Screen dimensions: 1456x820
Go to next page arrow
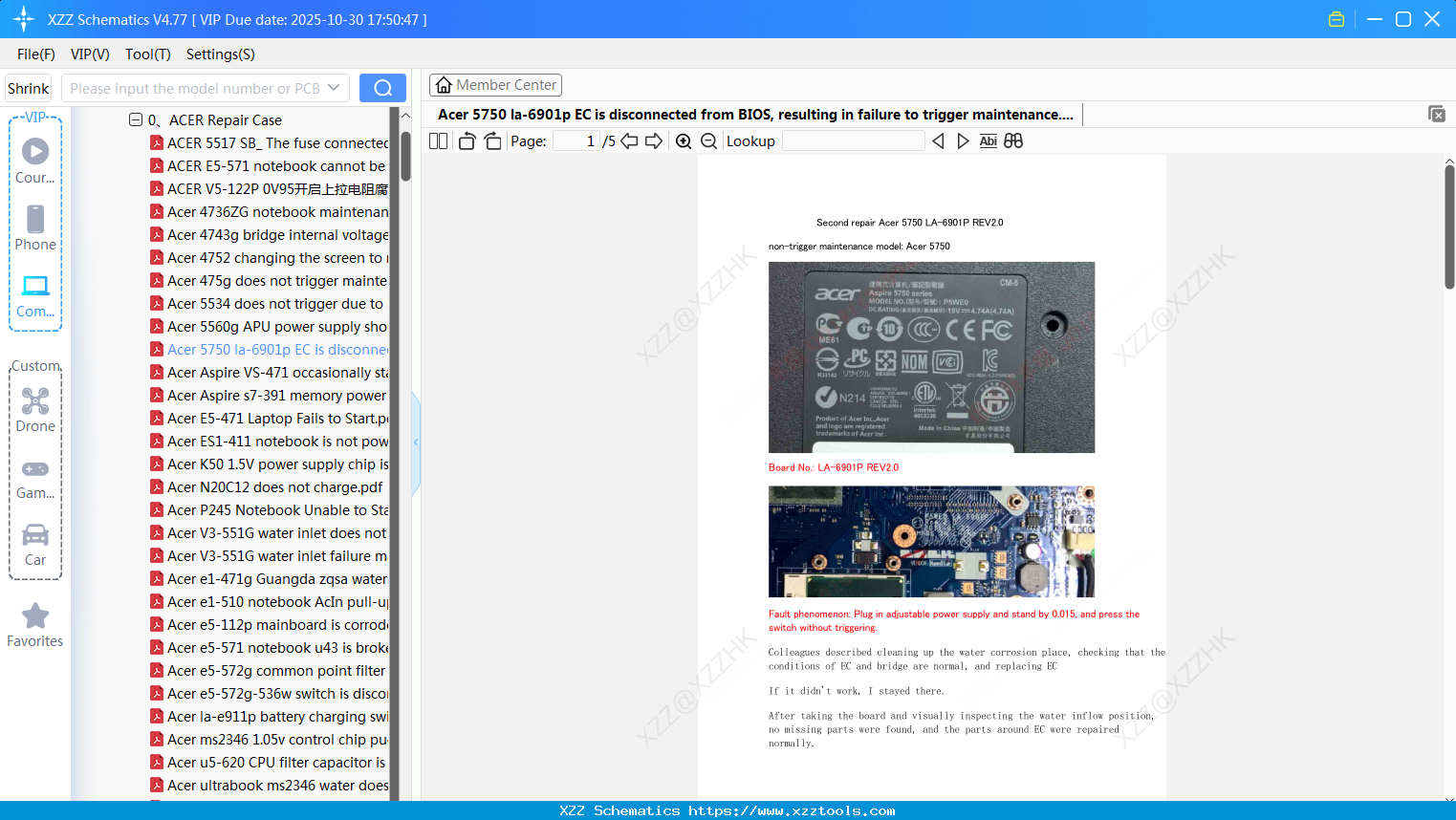pyautogui.click(x=654, y=140)
